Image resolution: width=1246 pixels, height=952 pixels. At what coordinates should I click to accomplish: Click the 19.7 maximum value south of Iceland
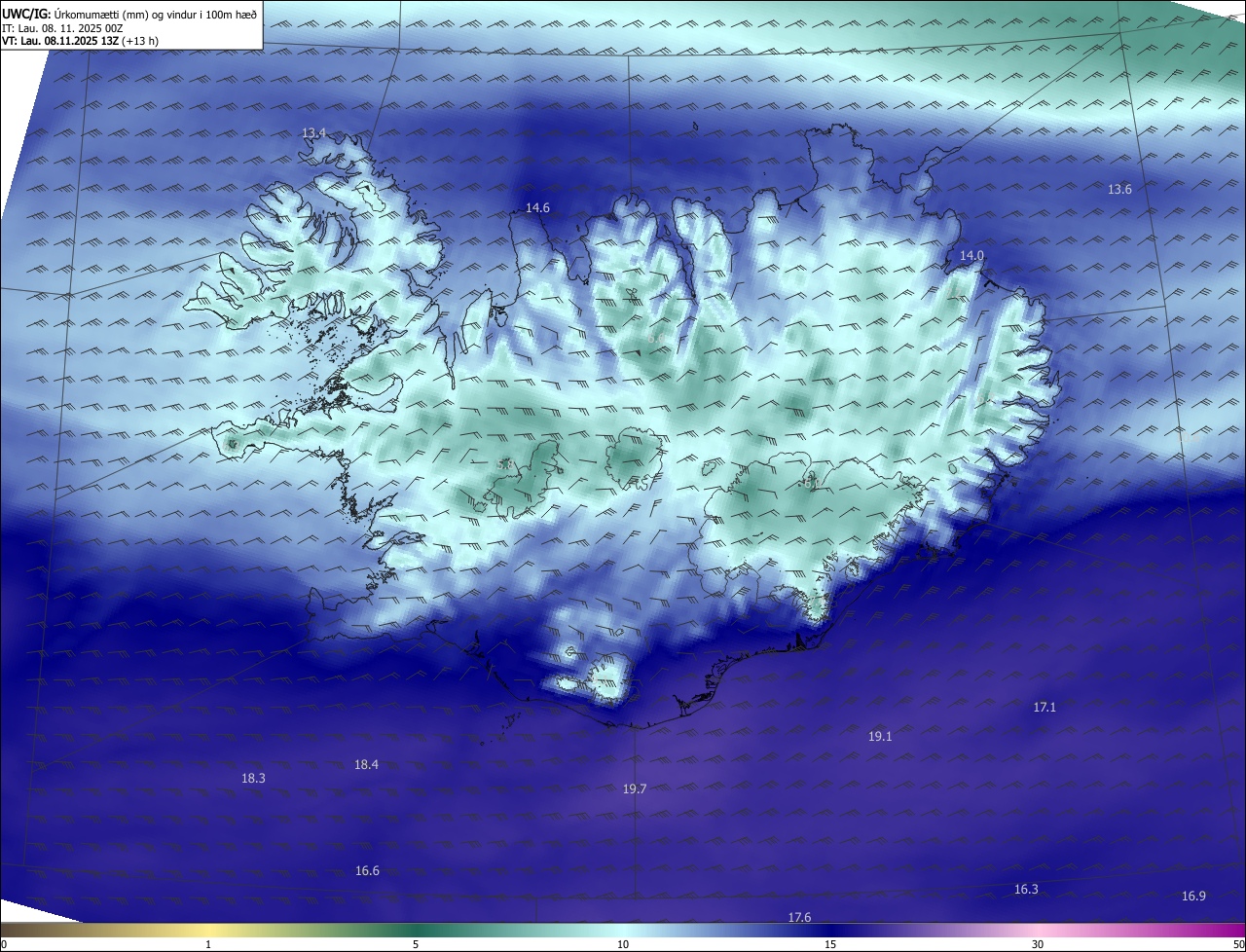(x=635, y=788)
